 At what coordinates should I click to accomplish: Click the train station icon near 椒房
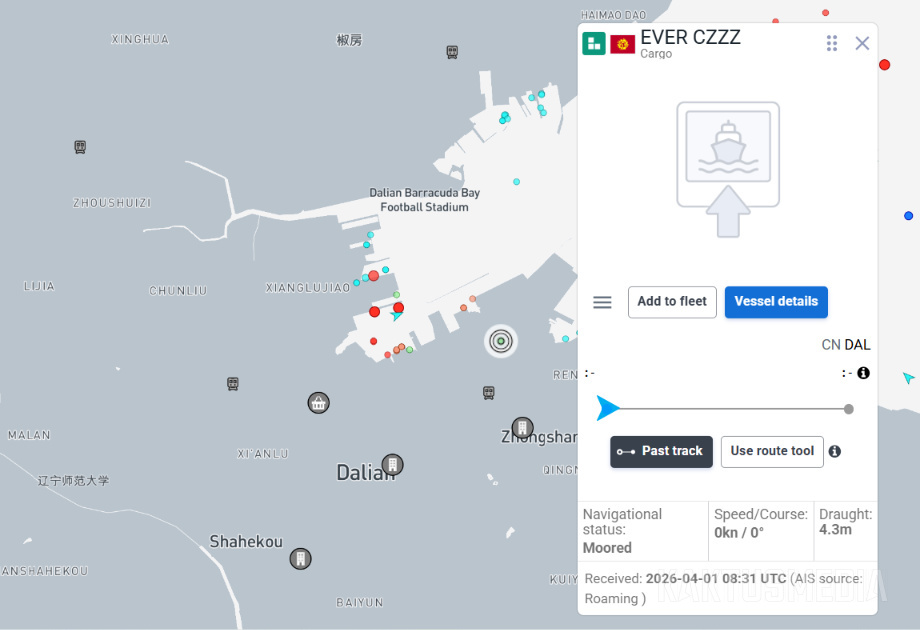click(x=452, y=52)
